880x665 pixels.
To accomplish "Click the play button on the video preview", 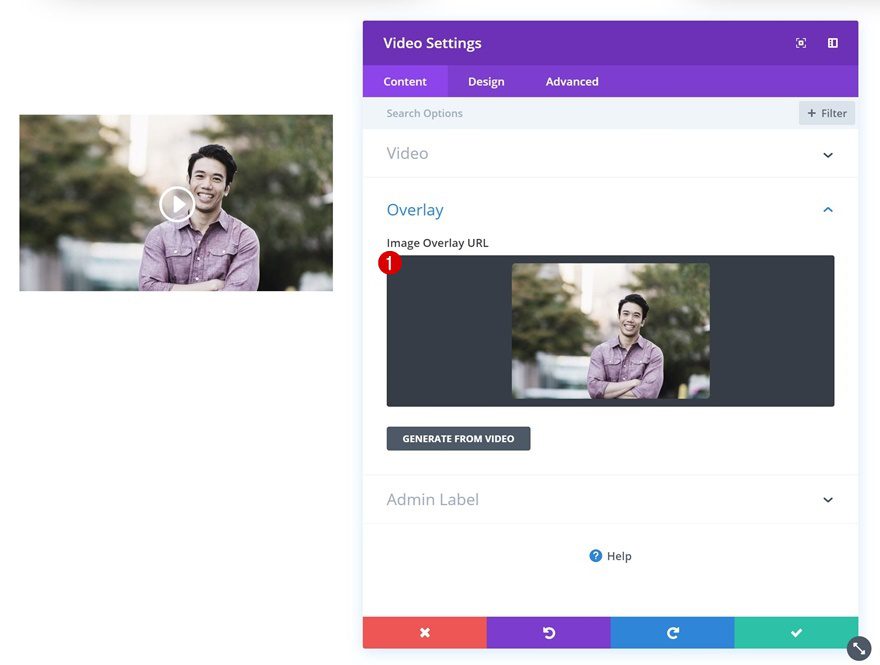I will (176, 204).
